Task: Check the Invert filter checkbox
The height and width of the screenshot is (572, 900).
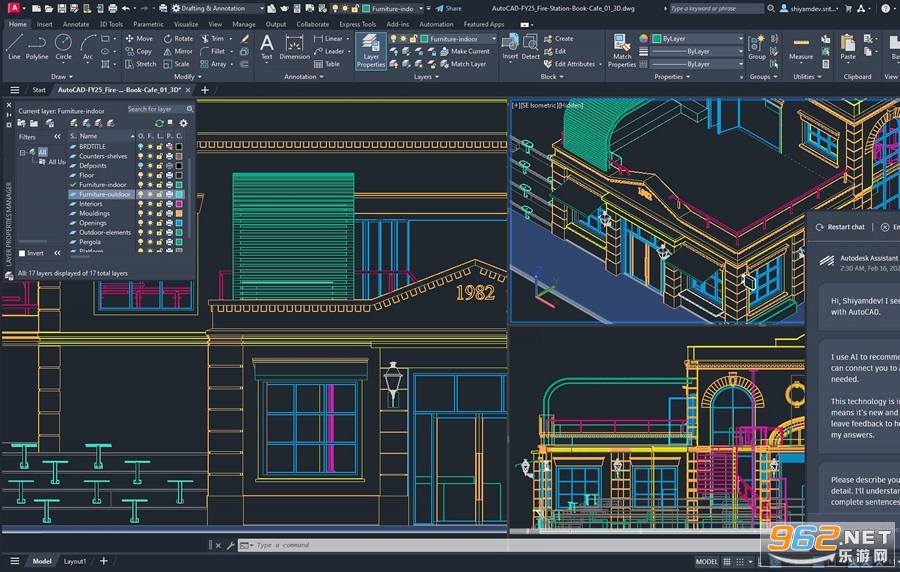Action: [22, 253]
